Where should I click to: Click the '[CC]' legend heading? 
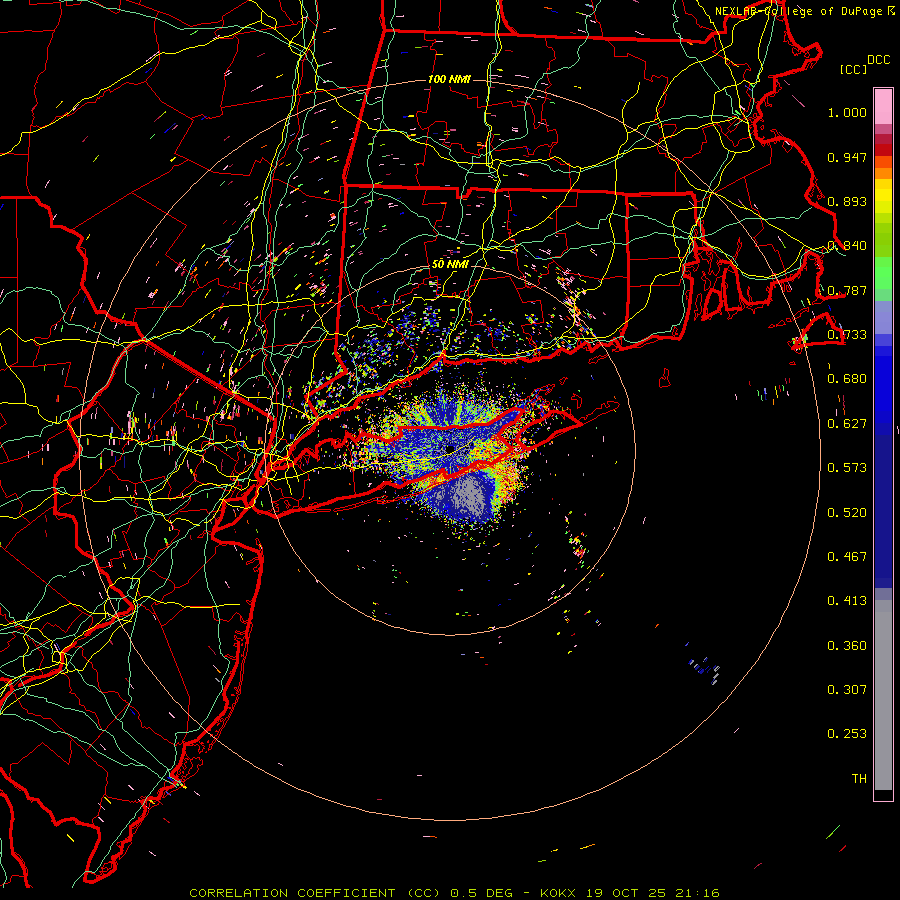pos(854,69)
